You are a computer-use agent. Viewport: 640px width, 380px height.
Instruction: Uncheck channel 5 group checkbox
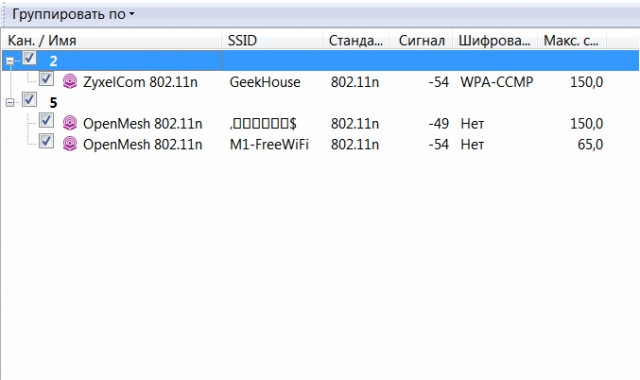pos(29,100)
